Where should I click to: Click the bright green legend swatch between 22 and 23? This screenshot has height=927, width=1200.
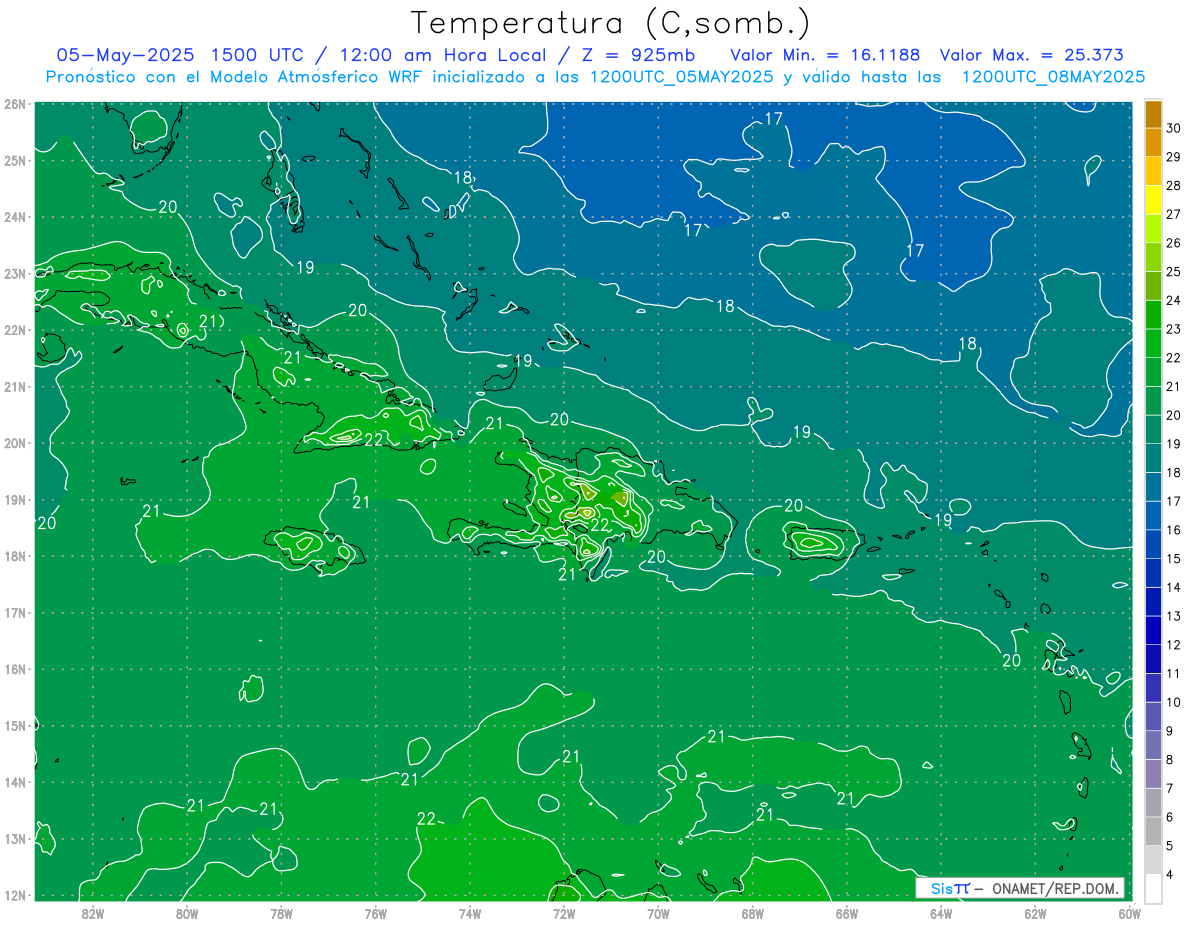1153,343
